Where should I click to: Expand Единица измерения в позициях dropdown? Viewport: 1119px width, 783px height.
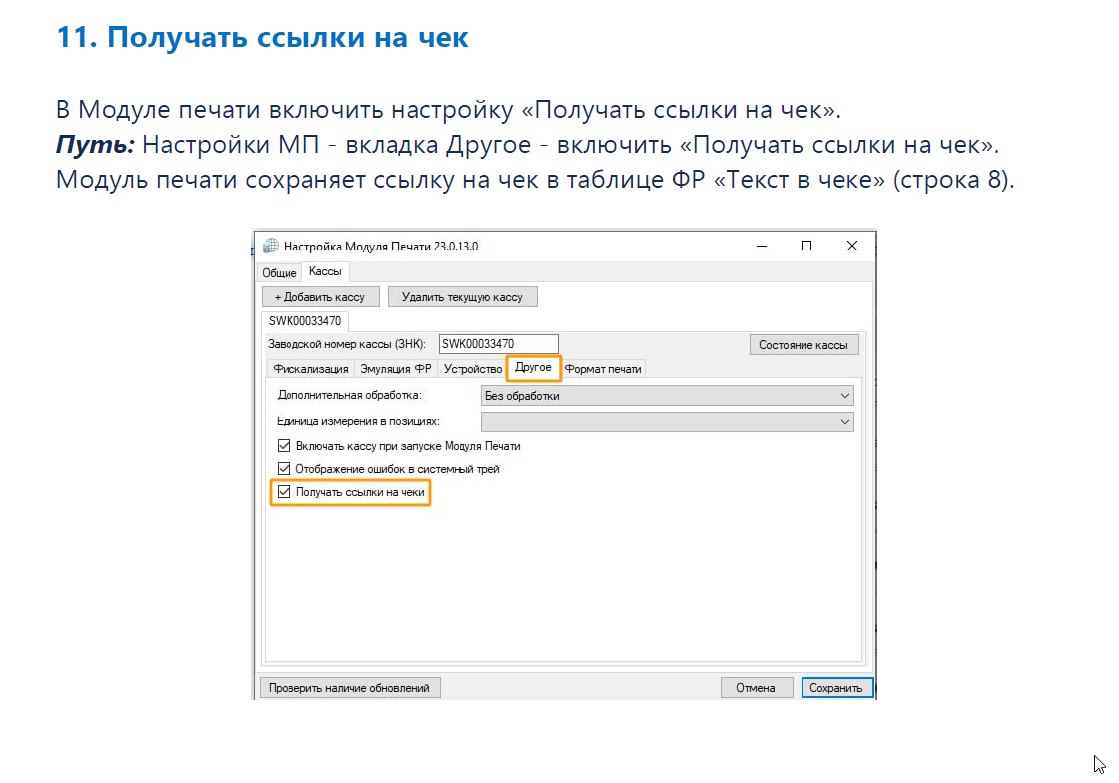[x=667, y=422]
